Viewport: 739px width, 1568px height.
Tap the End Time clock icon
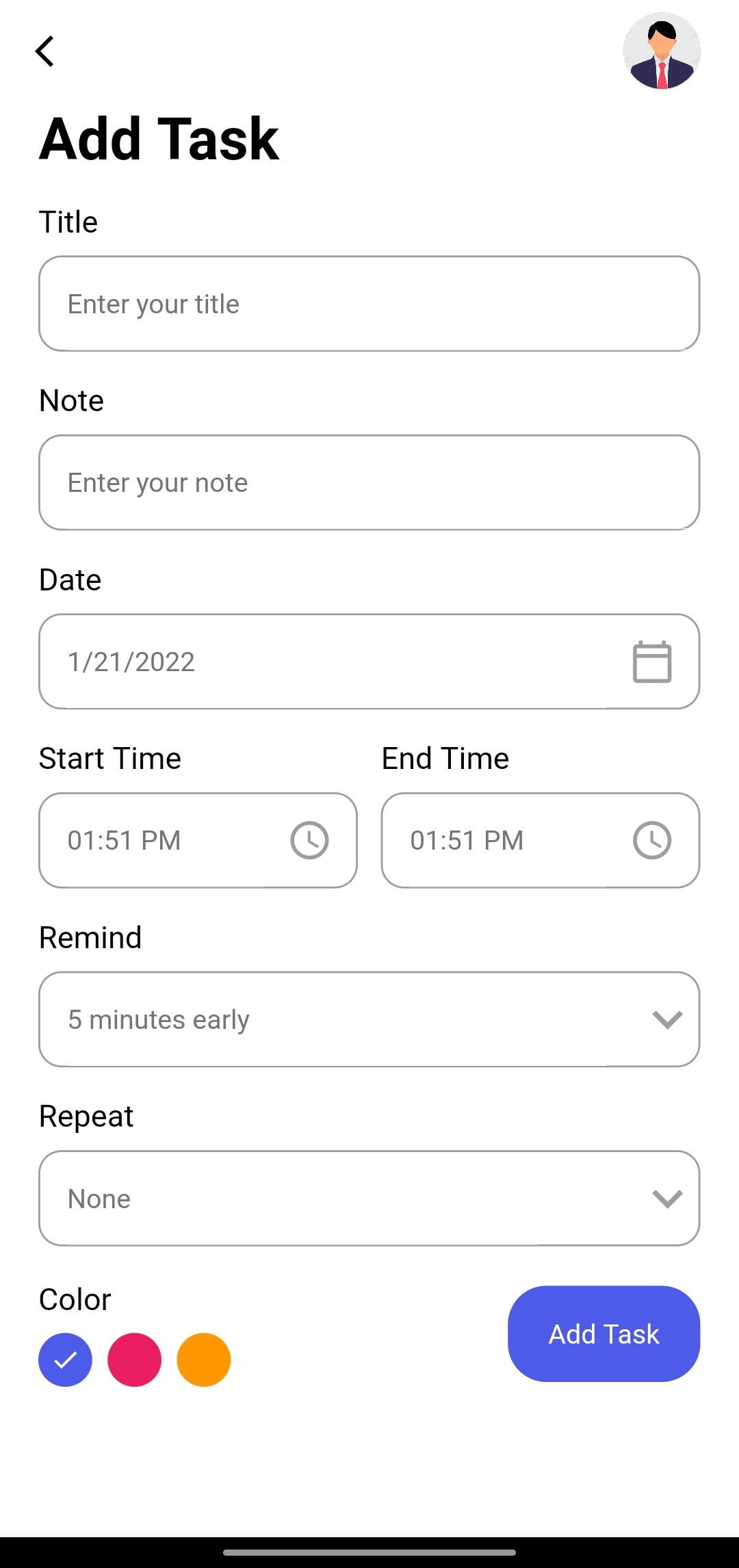pyautogui.click(x=651, y=840)
